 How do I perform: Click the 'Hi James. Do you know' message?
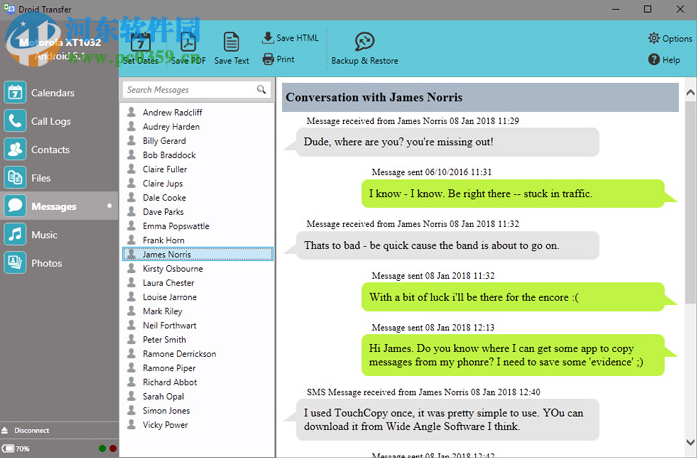[x=513, y=355]
